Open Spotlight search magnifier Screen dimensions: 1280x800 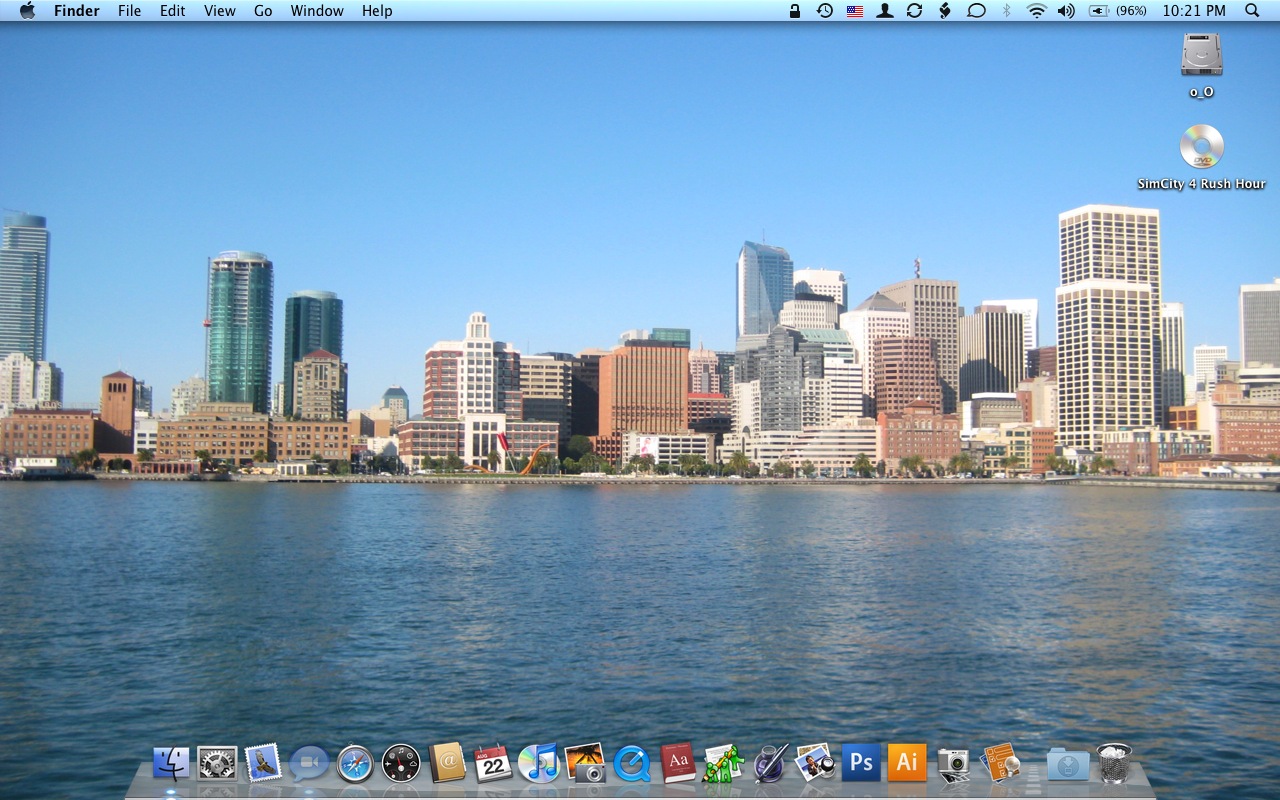[1252, 11]
